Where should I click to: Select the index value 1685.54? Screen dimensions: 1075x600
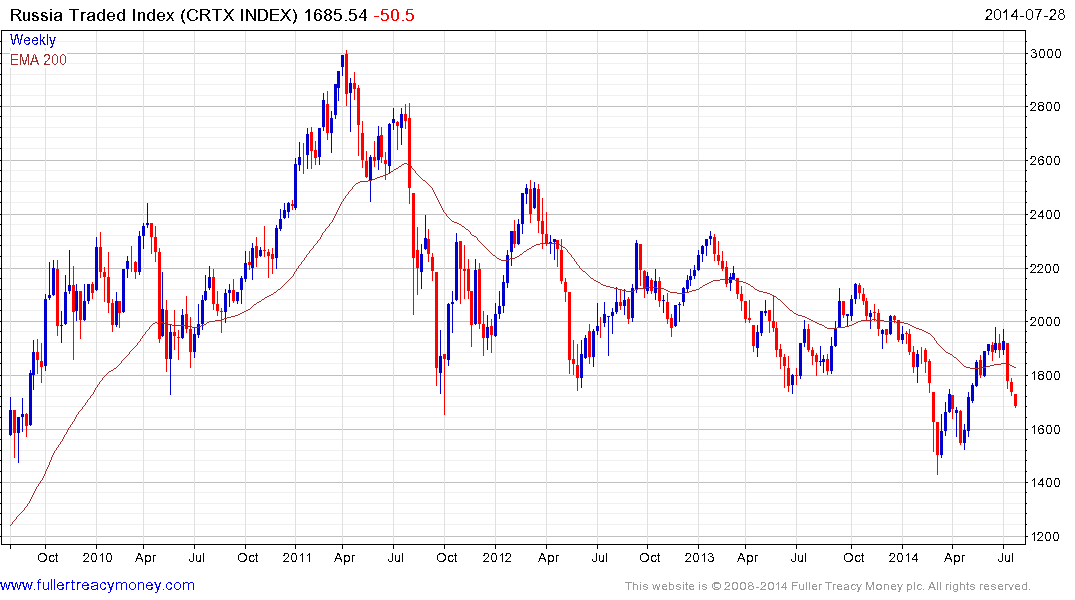(336, 15)
